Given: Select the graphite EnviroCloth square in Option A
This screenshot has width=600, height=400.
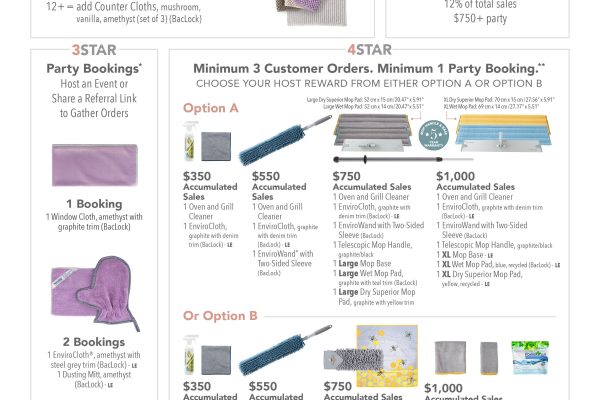Looking at the screenshot, I should (216, 146).
